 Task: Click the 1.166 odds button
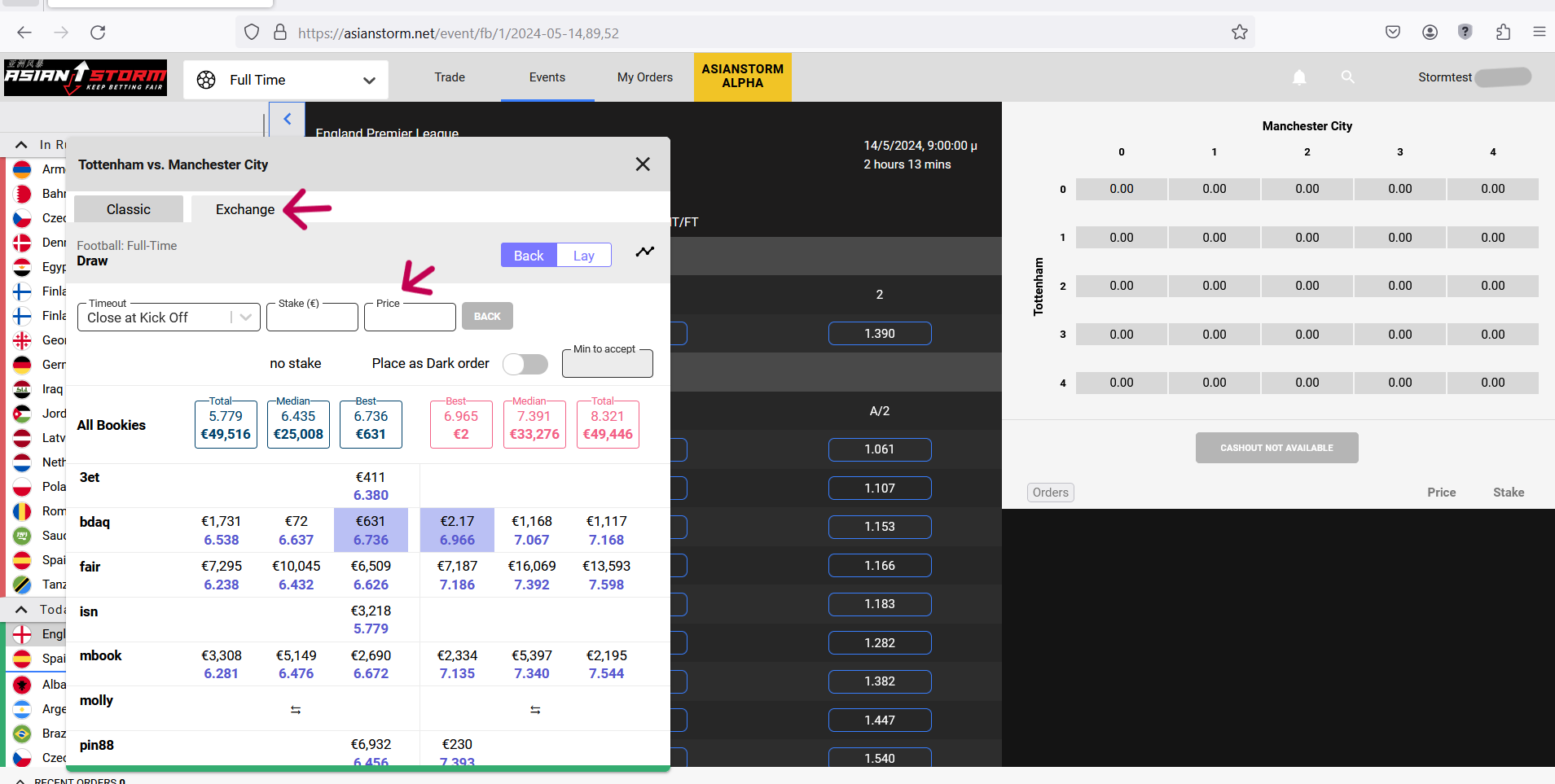880,566
